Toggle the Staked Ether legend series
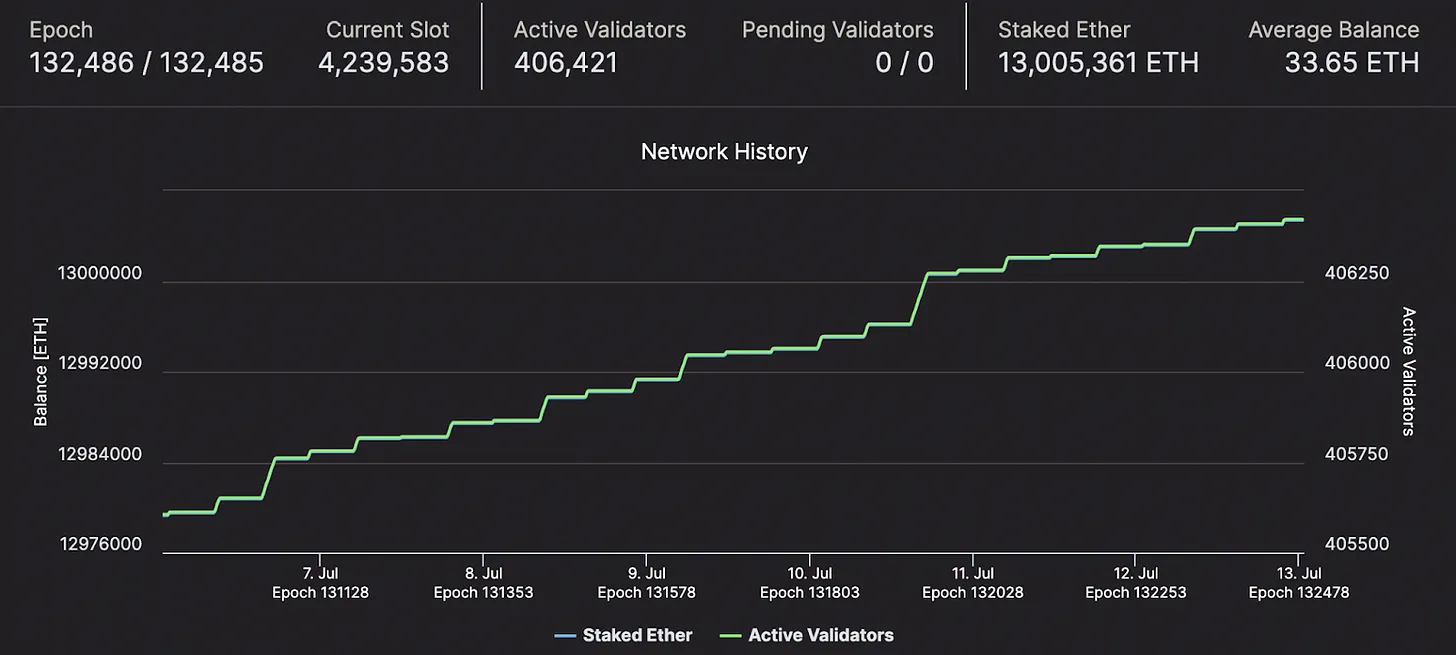This screenshot has height=655, width=1456. click(x=623, y=635)
